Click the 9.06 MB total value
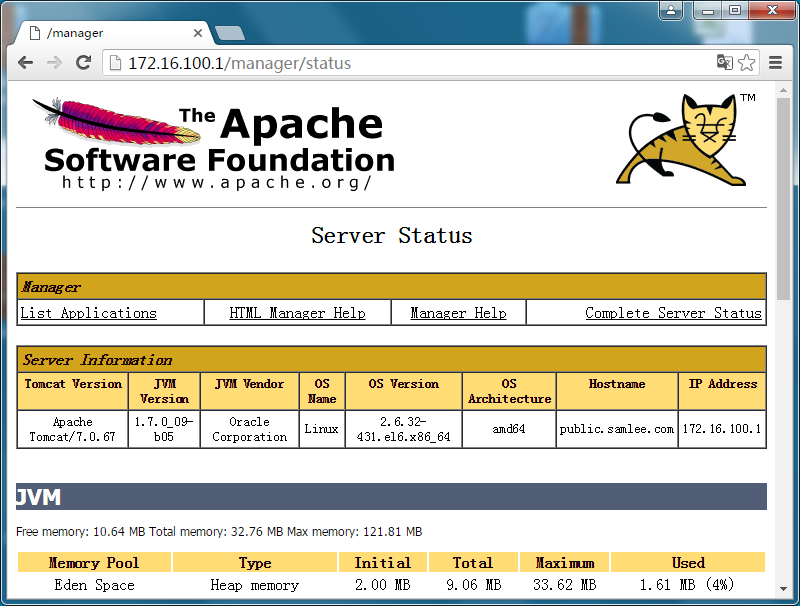Viewport: 800px width, 606px height. tap(473, 585)
